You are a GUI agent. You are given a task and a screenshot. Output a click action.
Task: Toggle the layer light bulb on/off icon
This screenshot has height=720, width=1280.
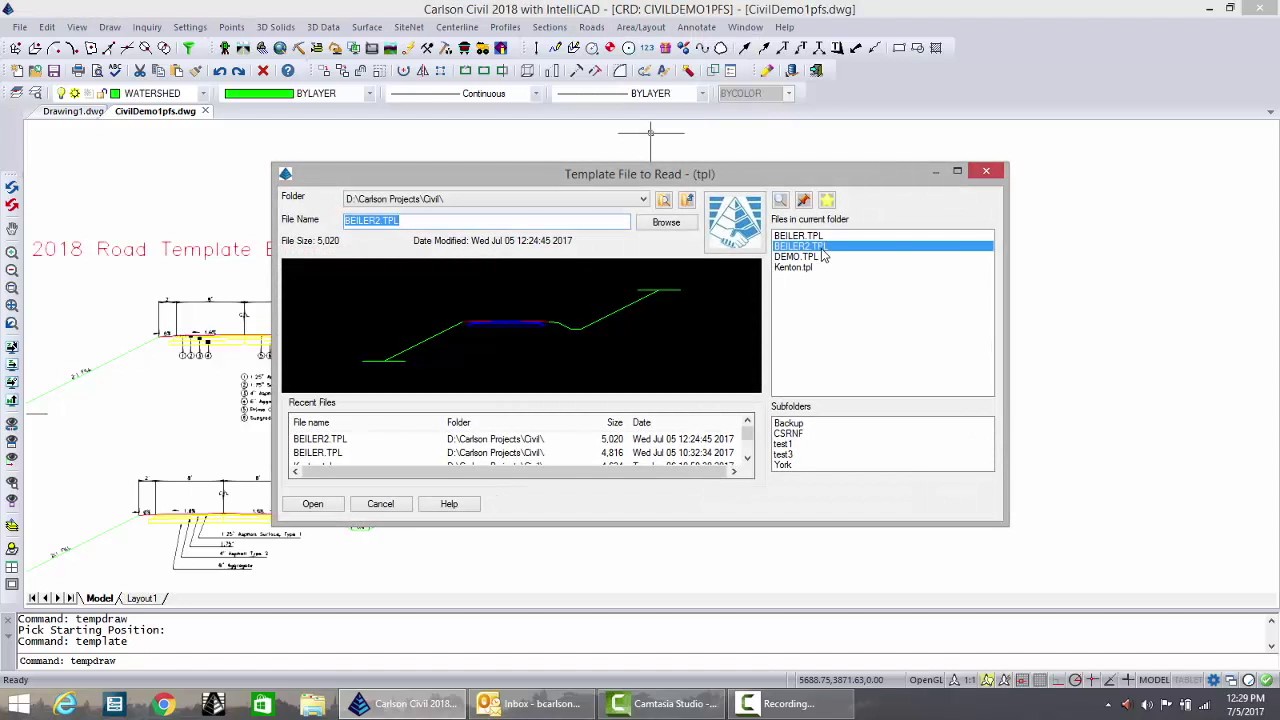pos(61,93)
